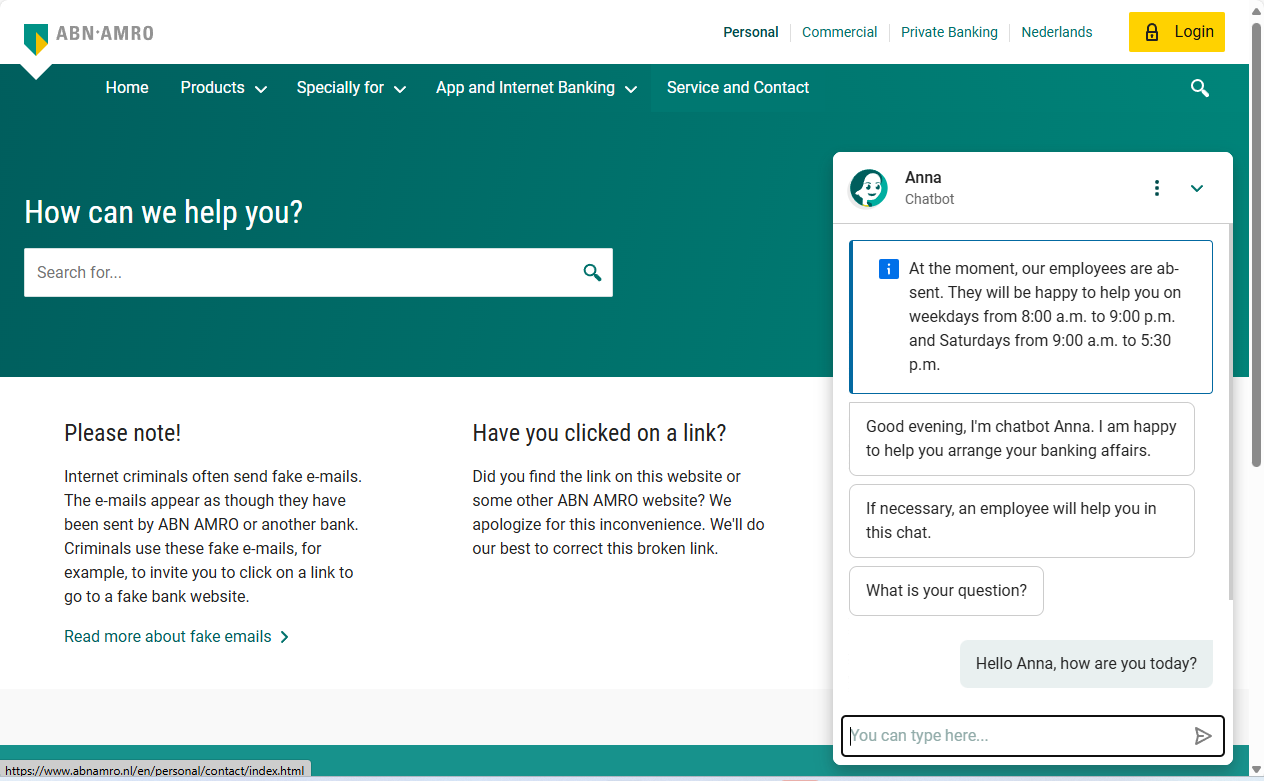Send chat message with arrow icon

point(1203,736)
